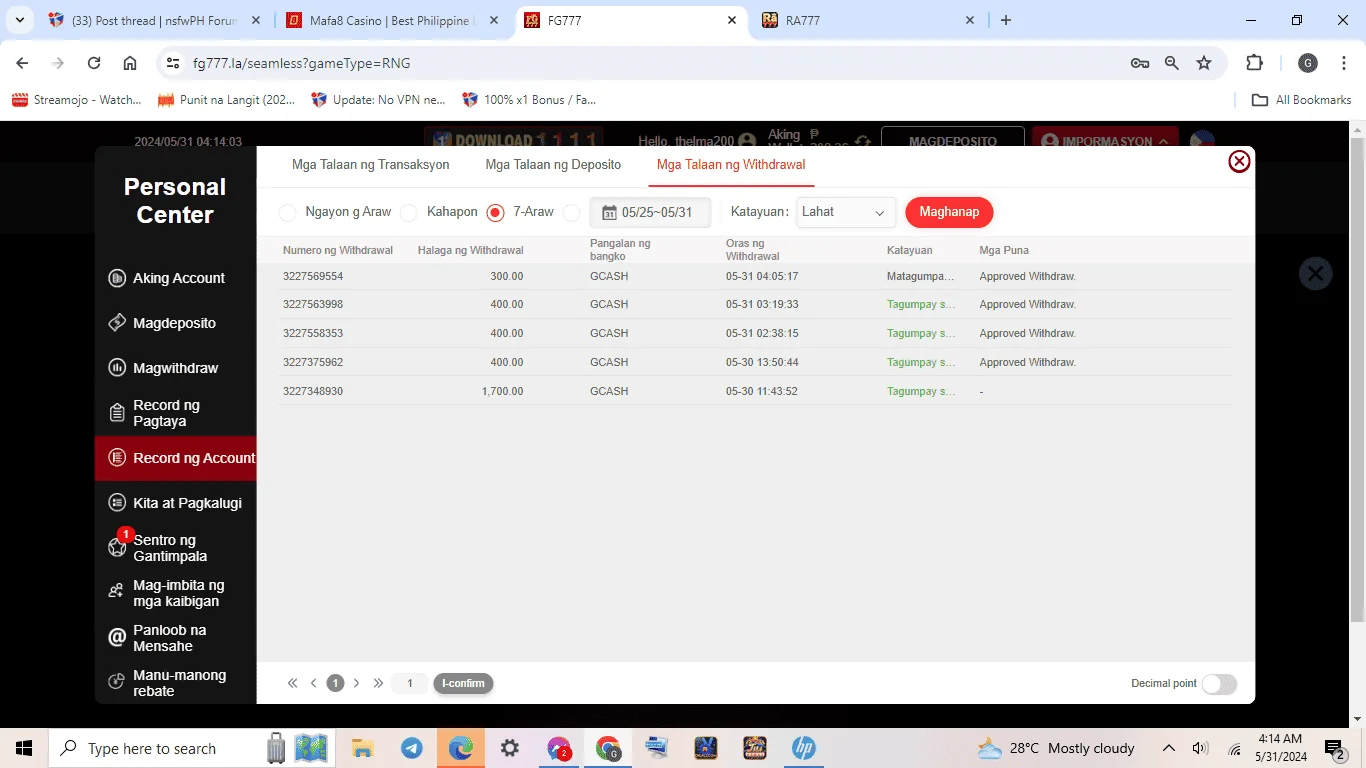The width and height of the screenshot is (1366, 768).
Task: Open All Bookmarks folder
Action: click(x=1302, y=100)
